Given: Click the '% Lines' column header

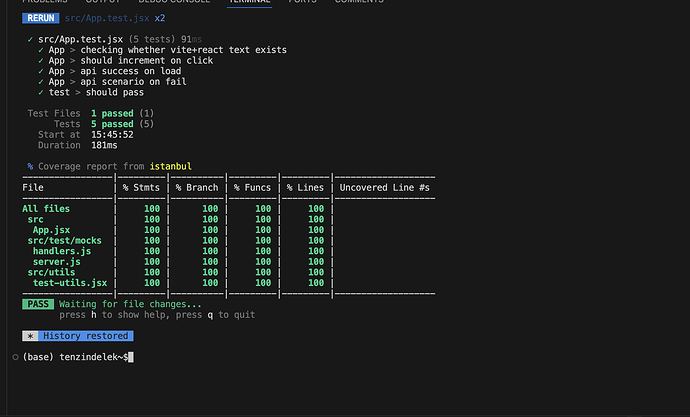Looking at the screenshot, I should pyautogui.click(x=305, y=187).
